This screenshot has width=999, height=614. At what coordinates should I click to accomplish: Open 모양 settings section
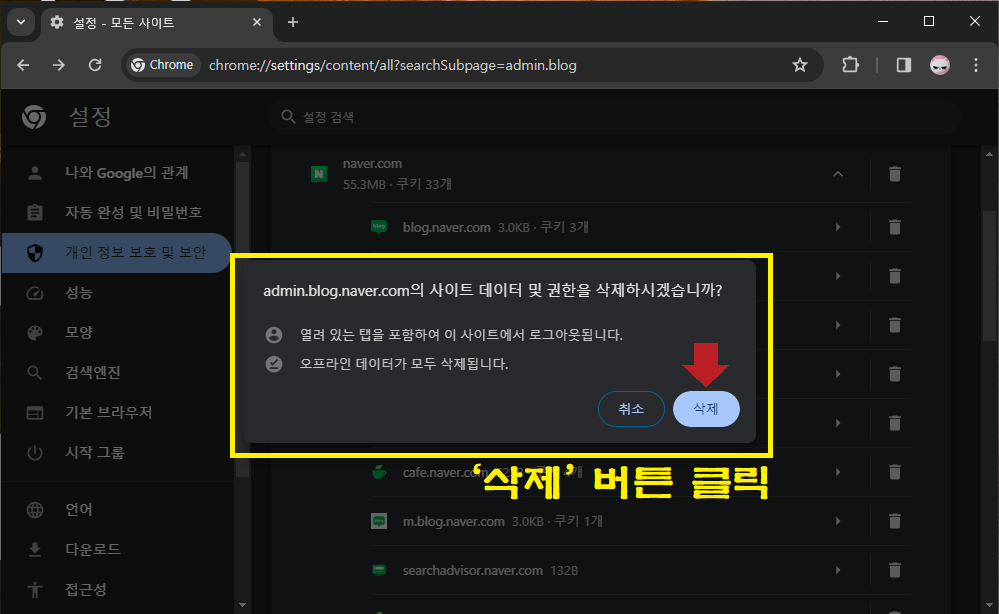click(x=116, y=332)
